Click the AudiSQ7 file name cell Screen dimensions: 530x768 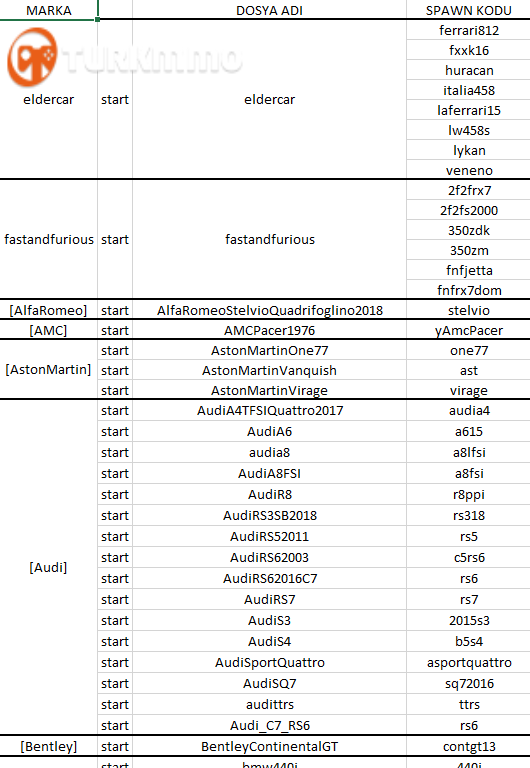point(269,684)
